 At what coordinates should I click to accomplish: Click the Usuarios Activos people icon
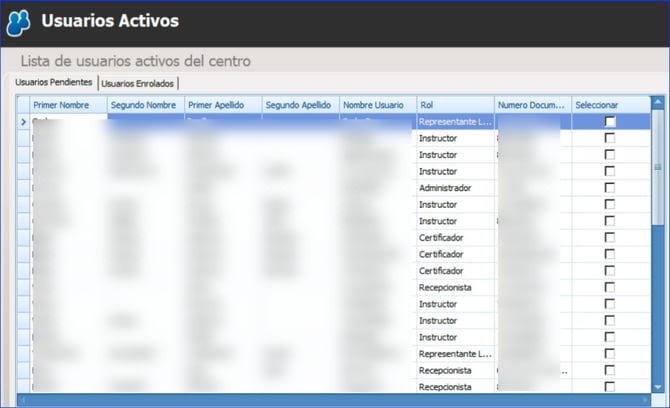(18, 22)
